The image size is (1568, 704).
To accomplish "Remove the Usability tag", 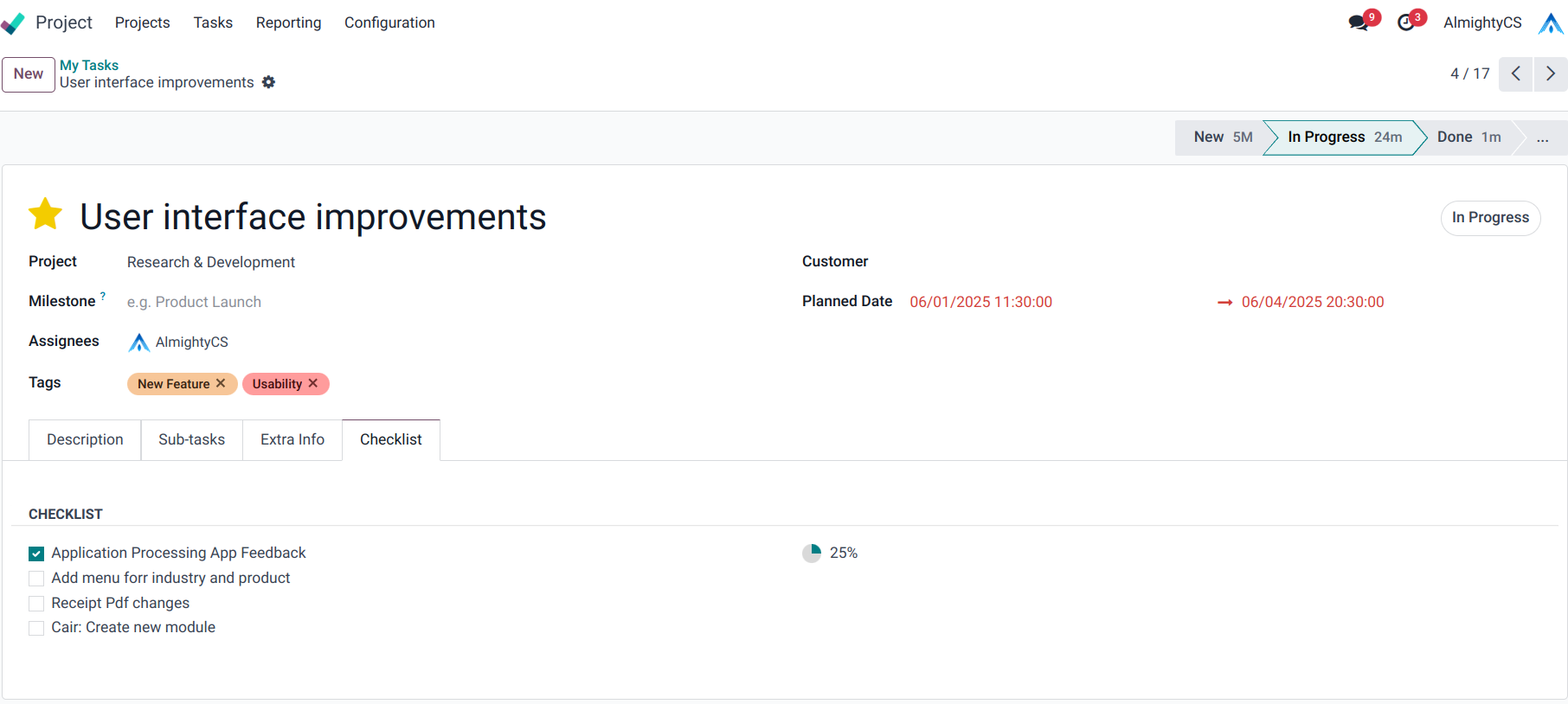I will [x=313, y=383].
